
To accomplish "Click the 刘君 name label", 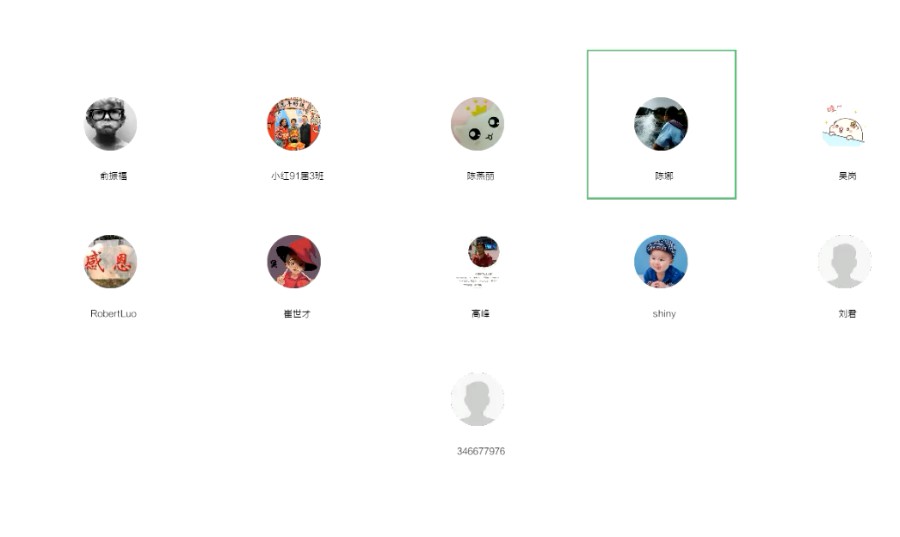I will (848, 314).
